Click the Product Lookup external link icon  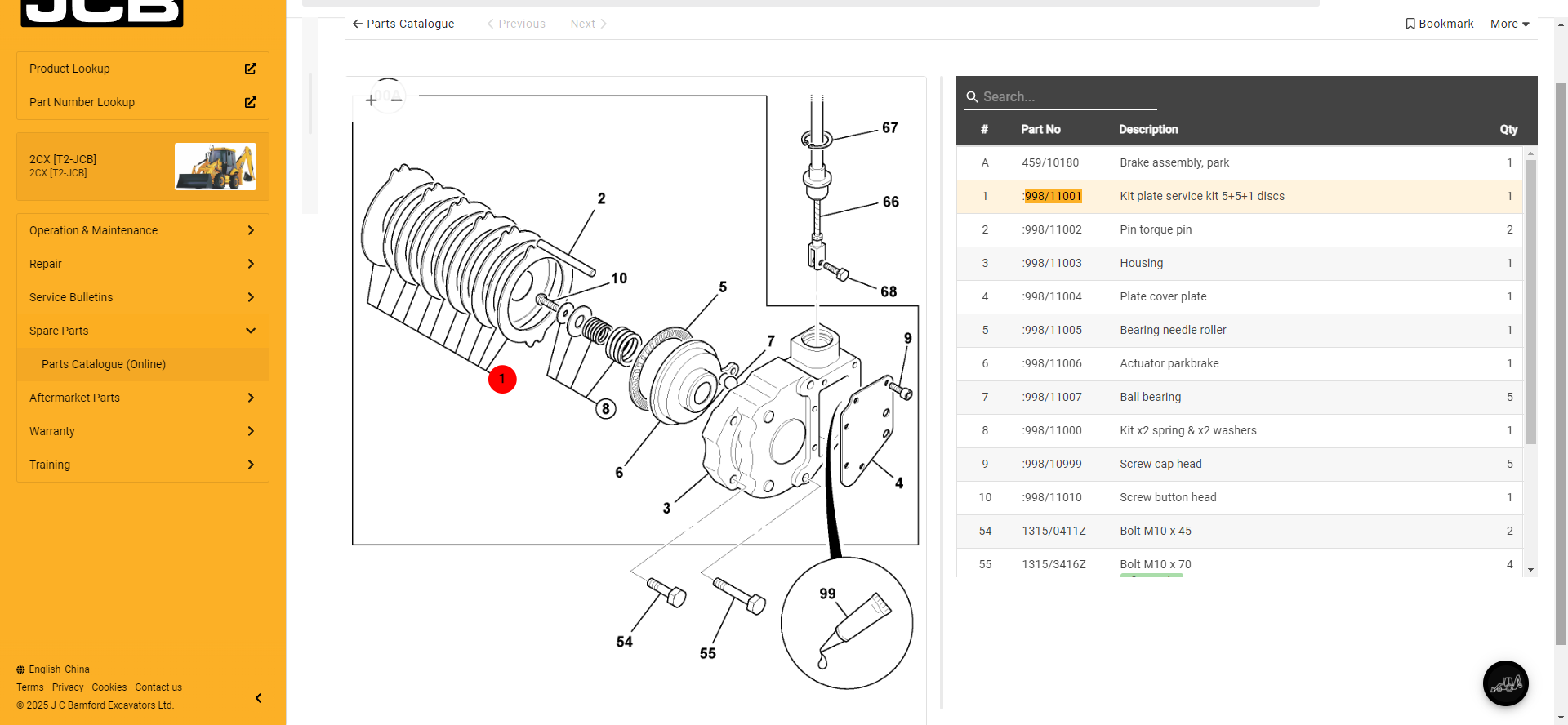point(251,69)
